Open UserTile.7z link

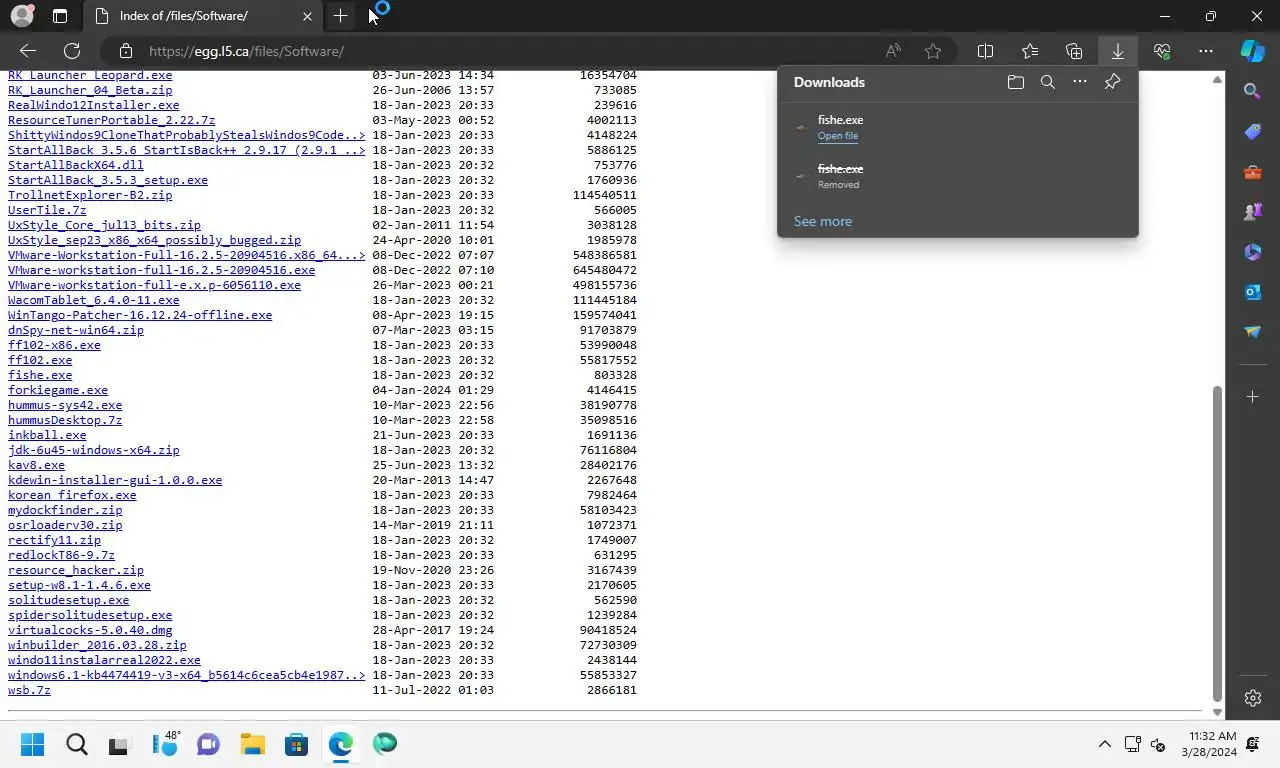click(47, 210)
